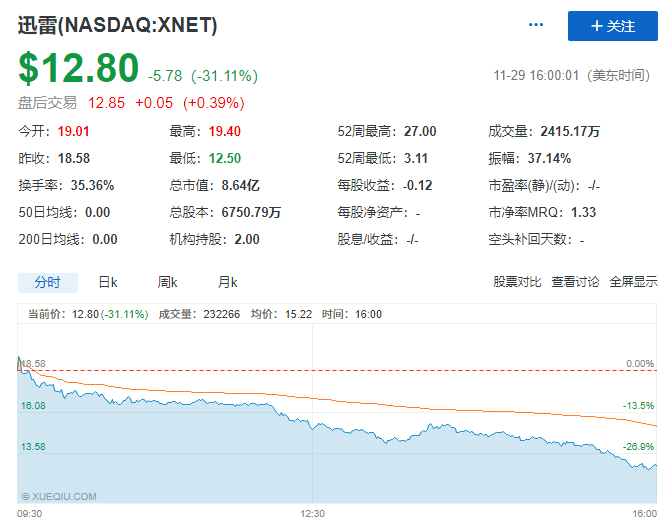Click the 16:00 end time marker
The width and height of the screenshot is (672, 521).
pos(643,513)
